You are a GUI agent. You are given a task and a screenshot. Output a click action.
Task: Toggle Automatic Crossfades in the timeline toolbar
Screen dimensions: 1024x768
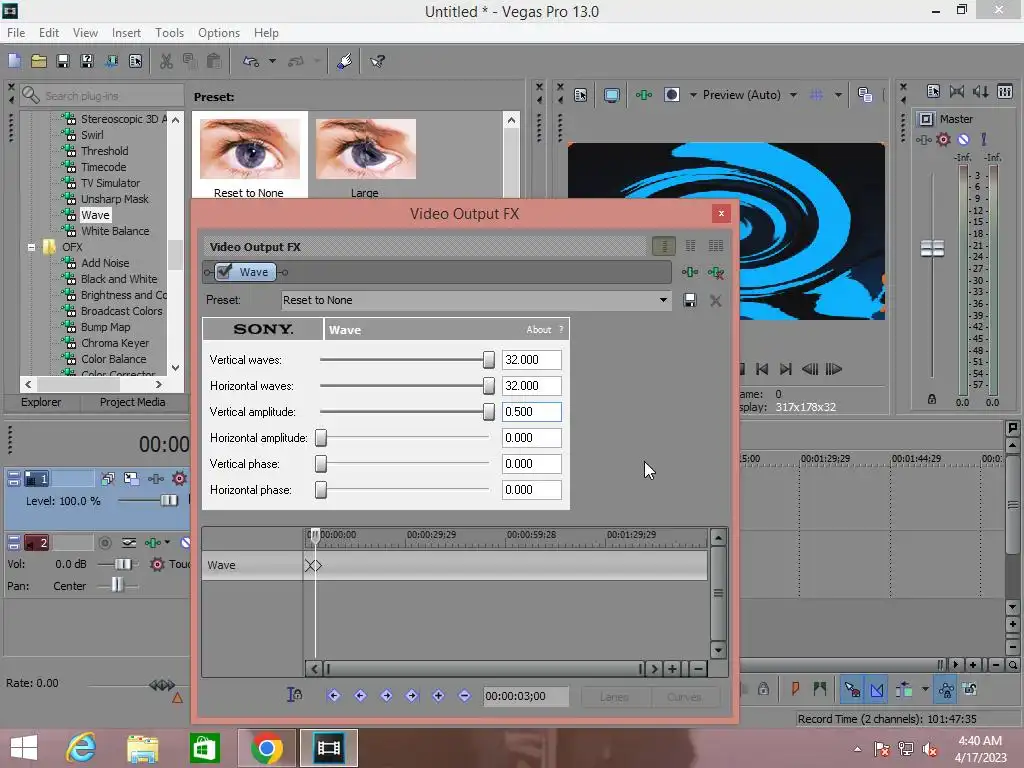click(x=877, y=689)
